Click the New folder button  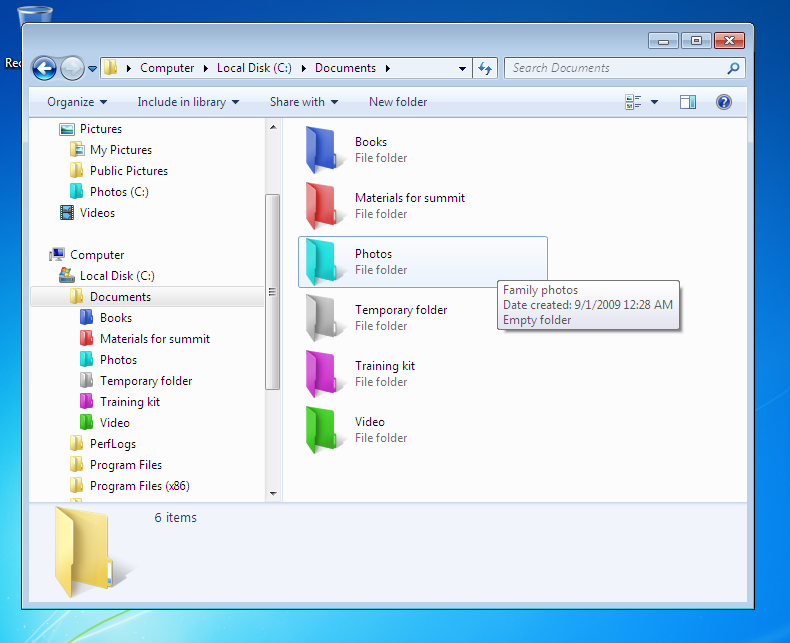click(397, 102)
